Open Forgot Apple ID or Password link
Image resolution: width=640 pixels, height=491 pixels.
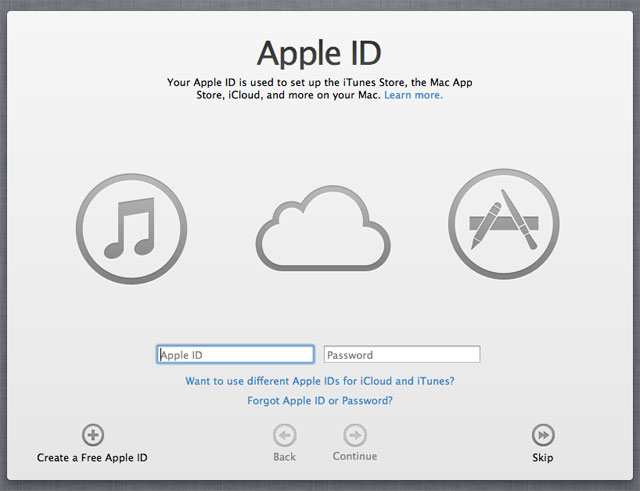(320, 400)
